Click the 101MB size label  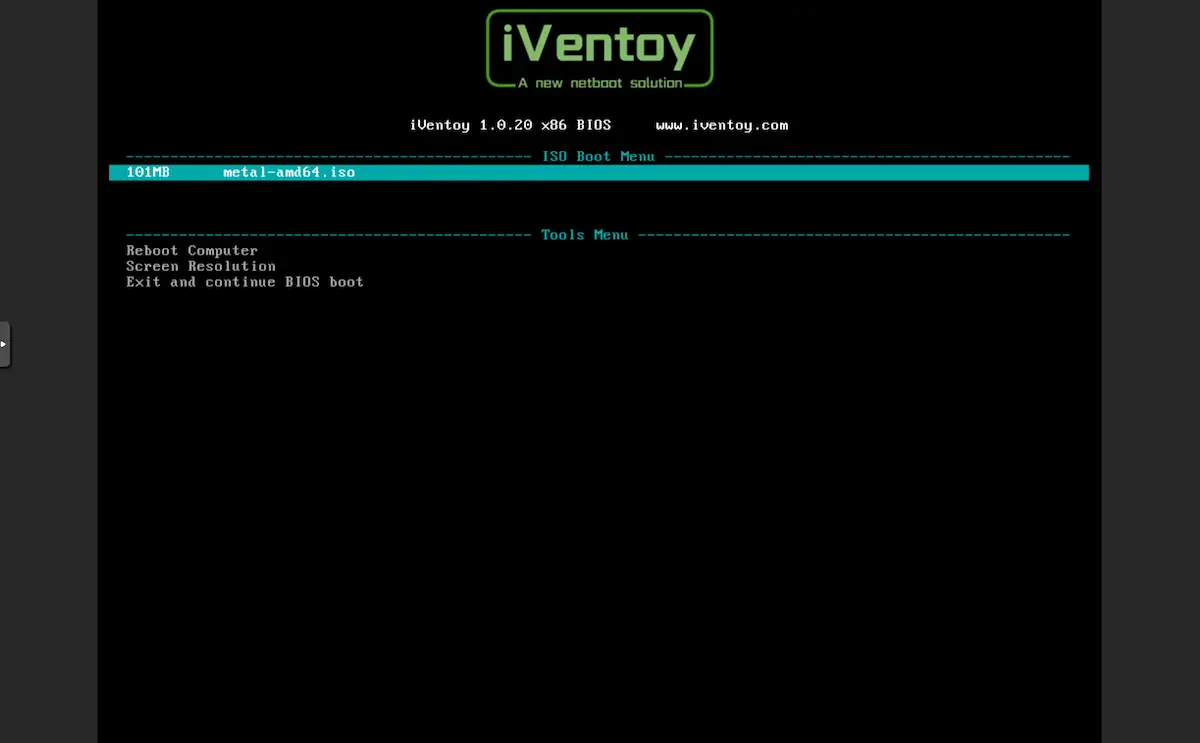point(148,172)
